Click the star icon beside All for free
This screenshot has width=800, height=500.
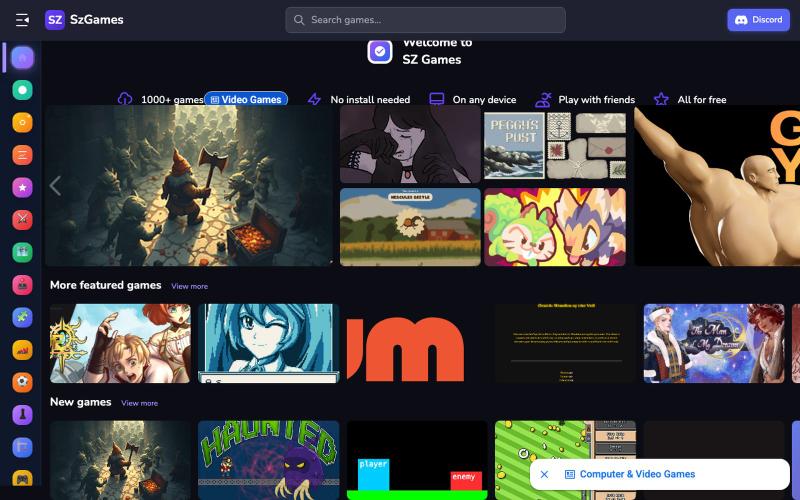tap(661, 99)
